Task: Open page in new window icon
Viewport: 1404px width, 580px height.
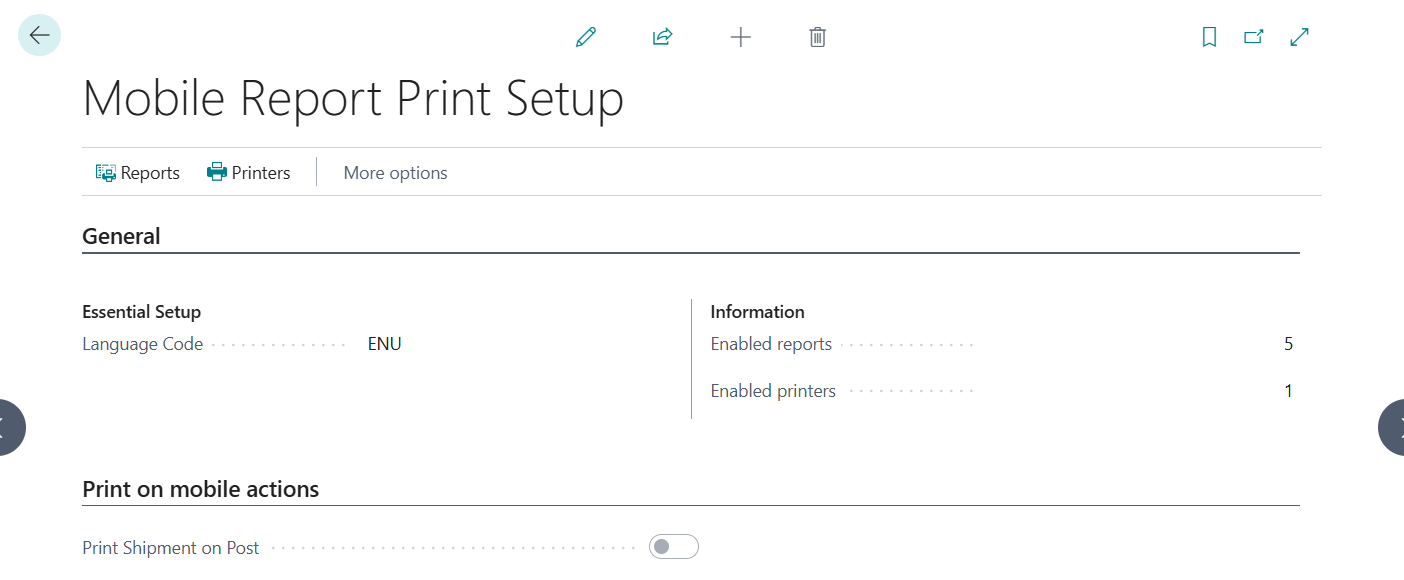Action: [x=1253, y=37]
